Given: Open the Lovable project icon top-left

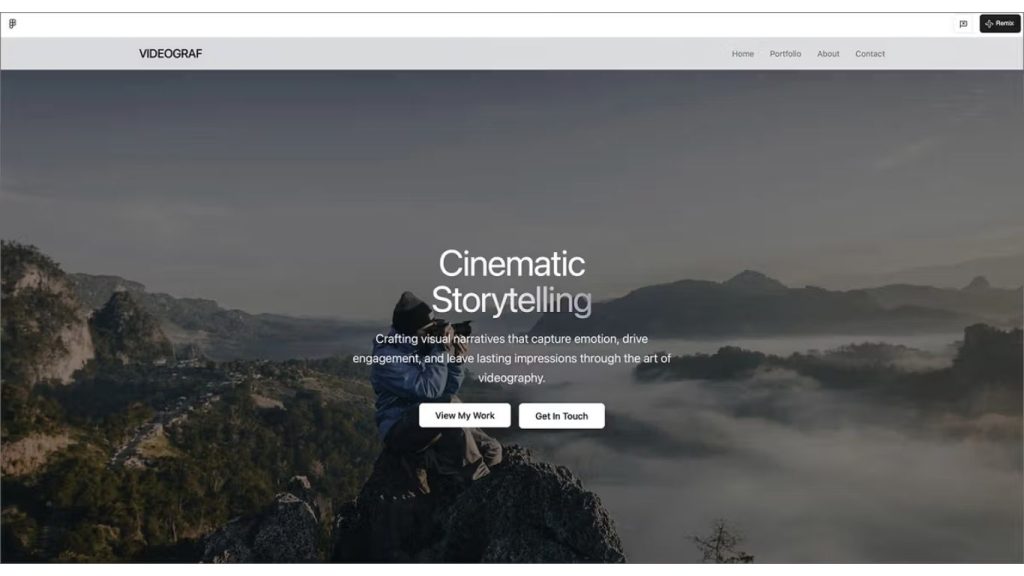Looking at the screenshot, I should tap(13, 23).
